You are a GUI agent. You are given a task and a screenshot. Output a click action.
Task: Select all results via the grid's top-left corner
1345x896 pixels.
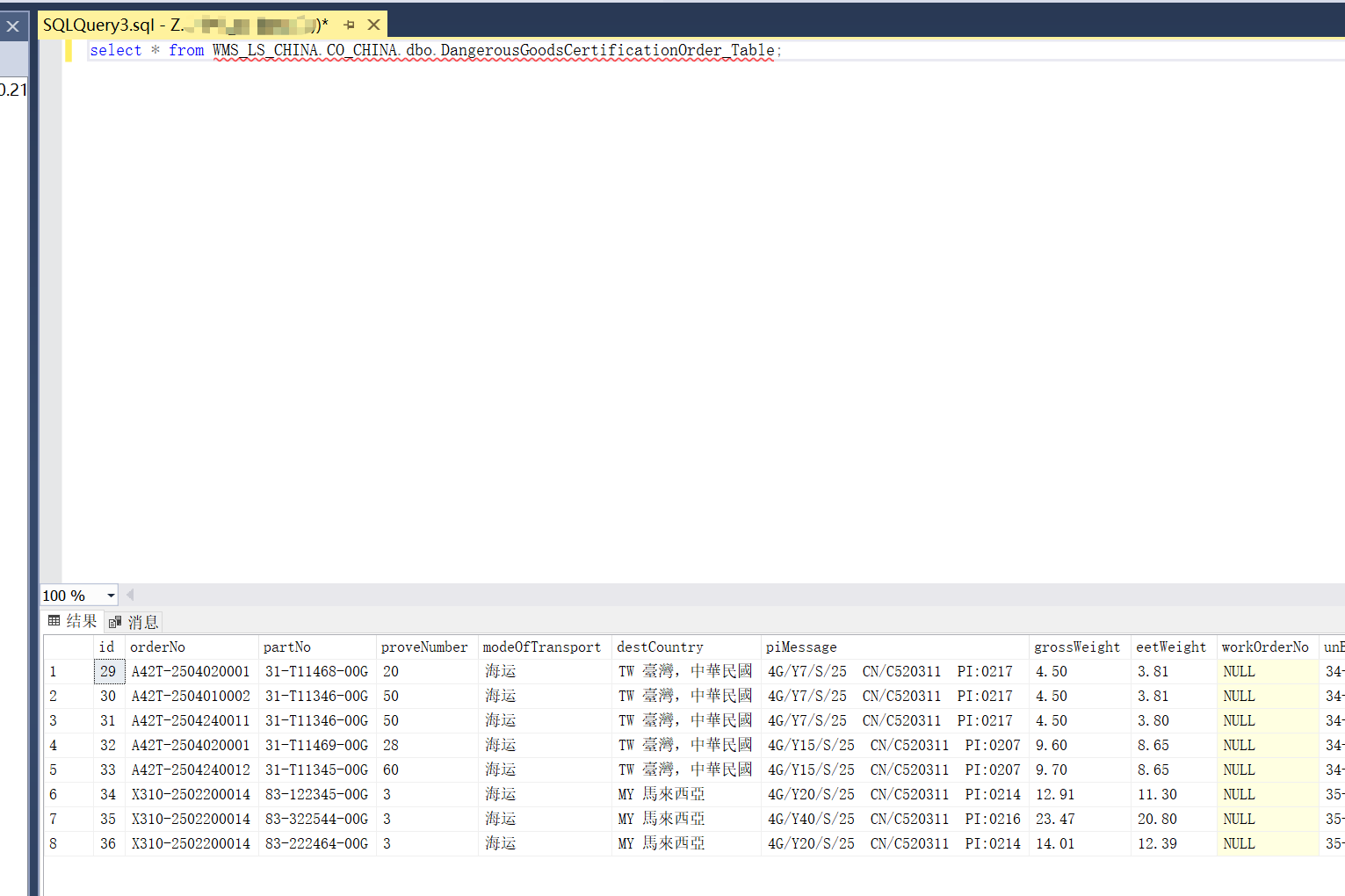click(x=69, y=647)
